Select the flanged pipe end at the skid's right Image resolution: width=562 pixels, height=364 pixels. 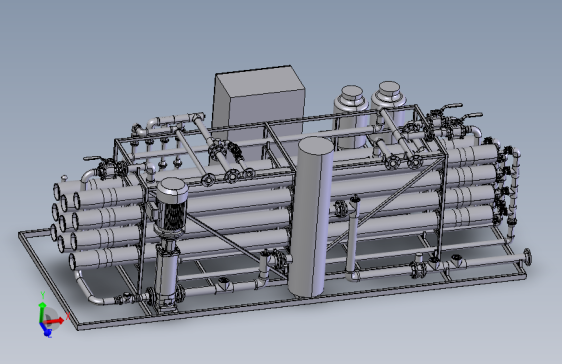tap(527, 257)
